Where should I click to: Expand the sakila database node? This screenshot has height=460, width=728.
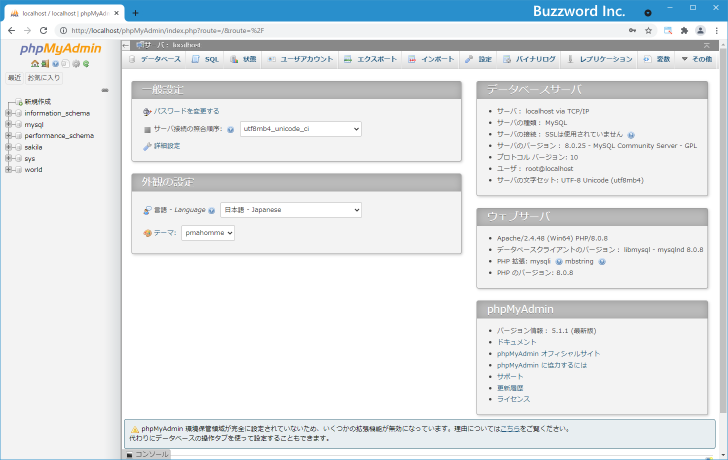click(8, 147)
